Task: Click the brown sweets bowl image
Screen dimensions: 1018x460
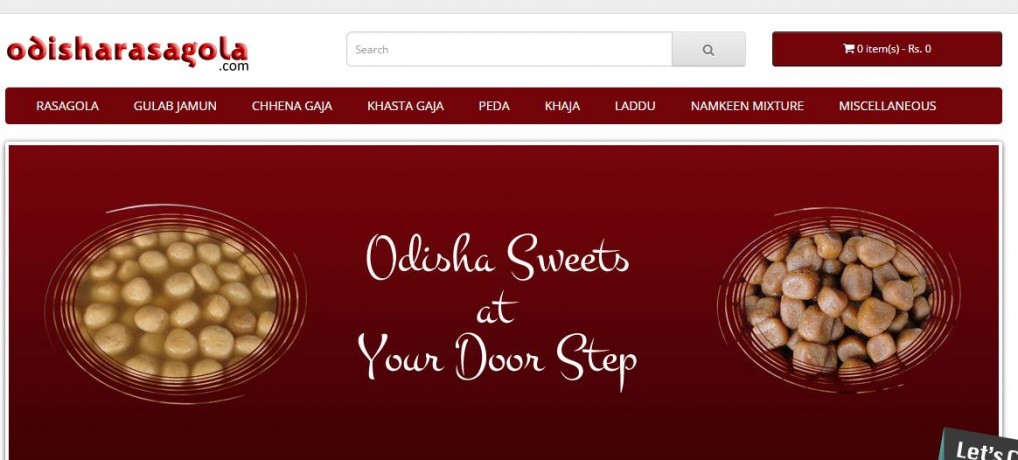Action: point(839,300)
